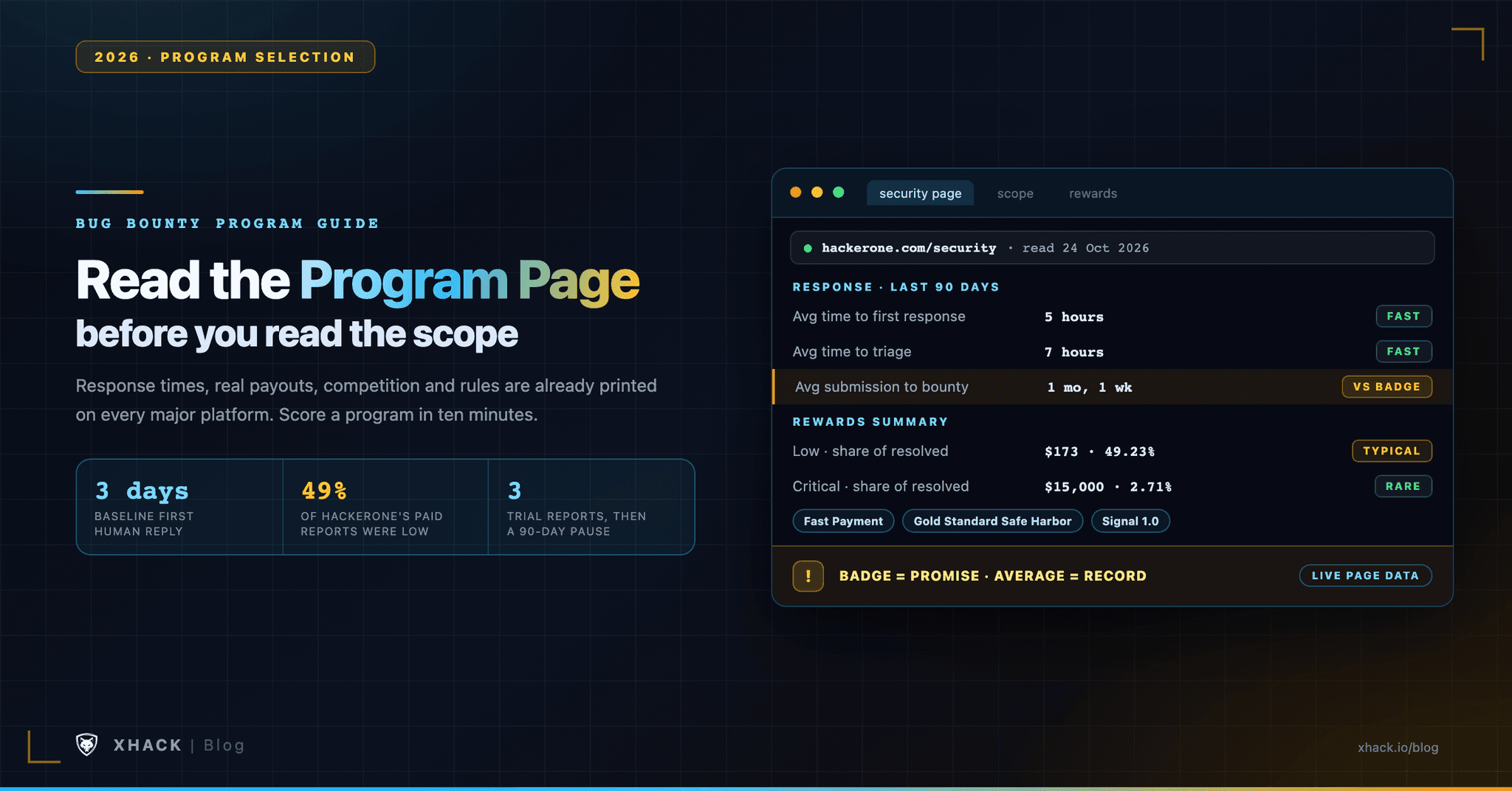1512x791 pixels.
Task: Click the 49% paid reports stat
Action: (385, 507)
